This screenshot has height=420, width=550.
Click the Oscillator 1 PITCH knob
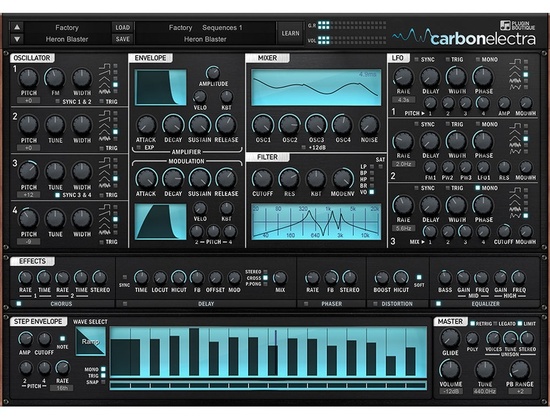pos(28,78)
